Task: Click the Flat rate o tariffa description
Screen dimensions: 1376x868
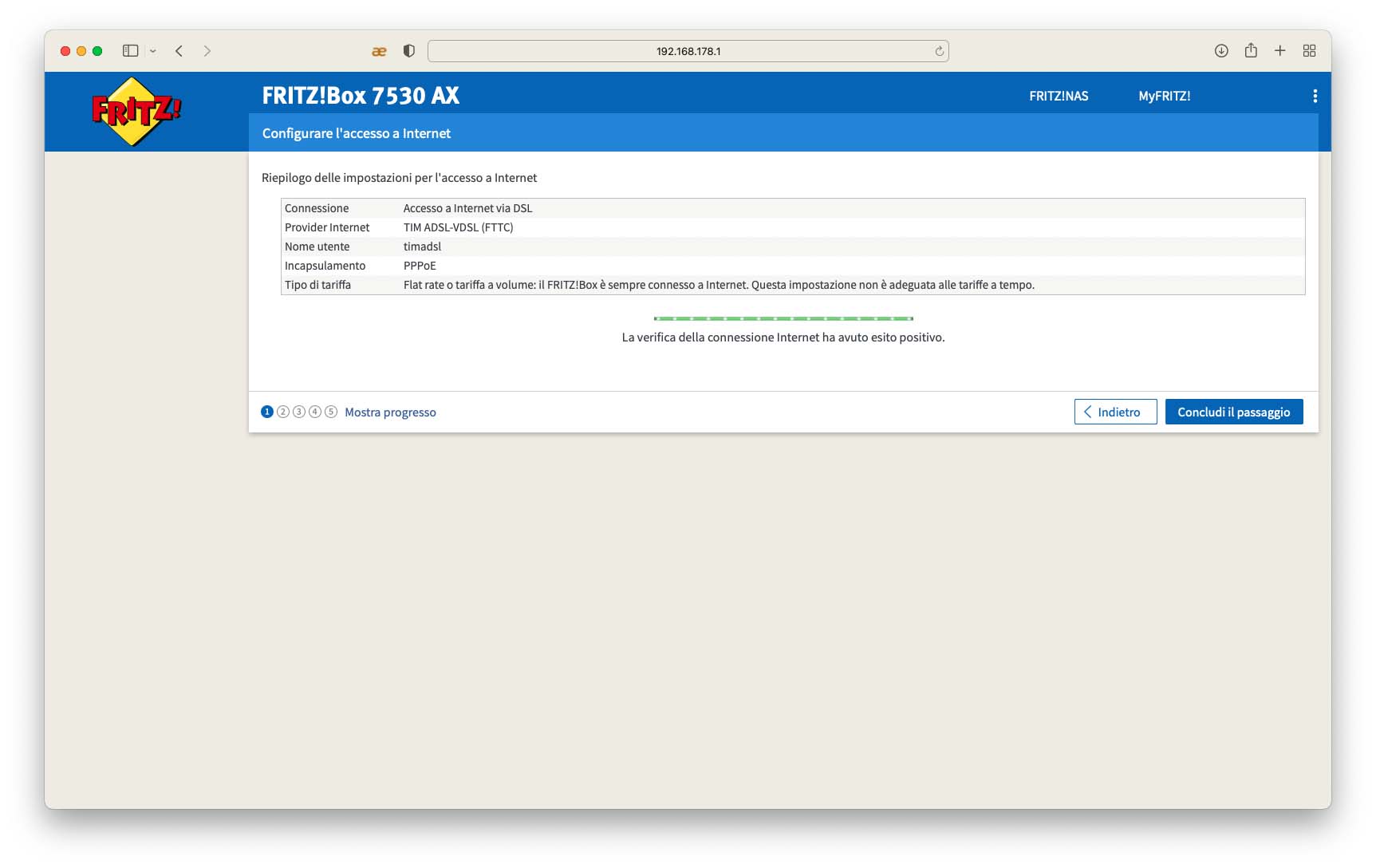Action: coord(719,285)
